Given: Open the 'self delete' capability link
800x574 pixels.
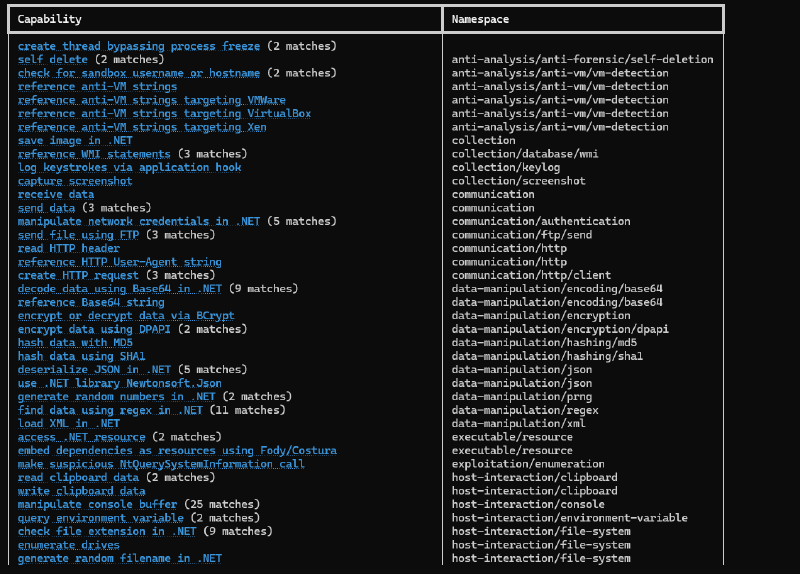Looking at the screenshot, I should click(53, 60).
